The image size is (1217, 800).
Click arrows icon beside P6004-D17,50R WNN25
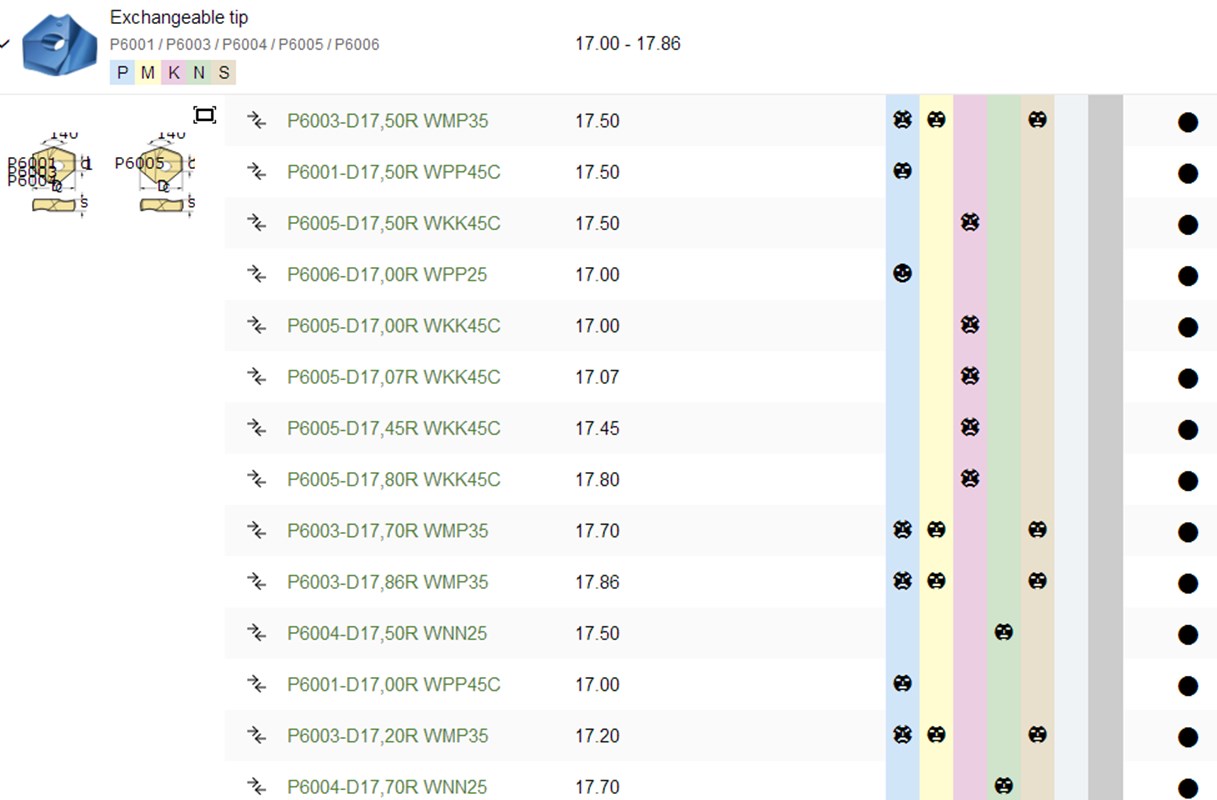[x=257, y=633]
